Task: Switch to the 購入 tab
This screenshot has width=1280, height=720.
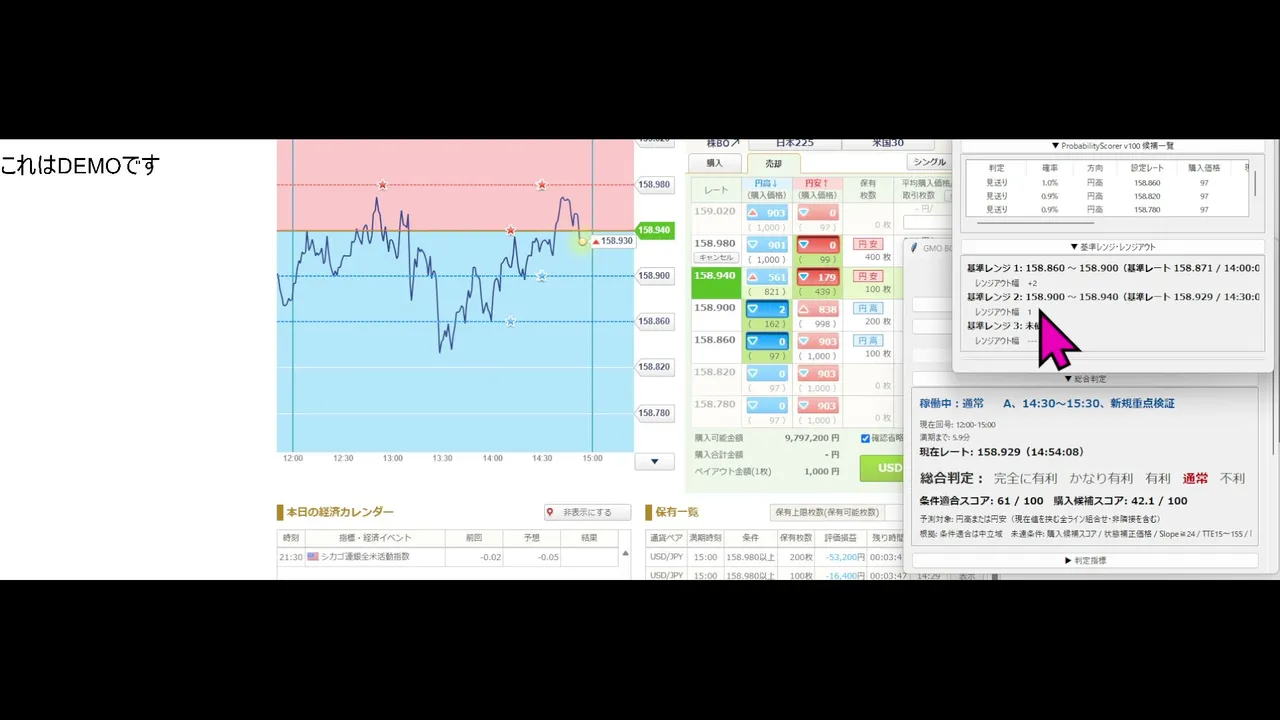Action: pos(714,163)
